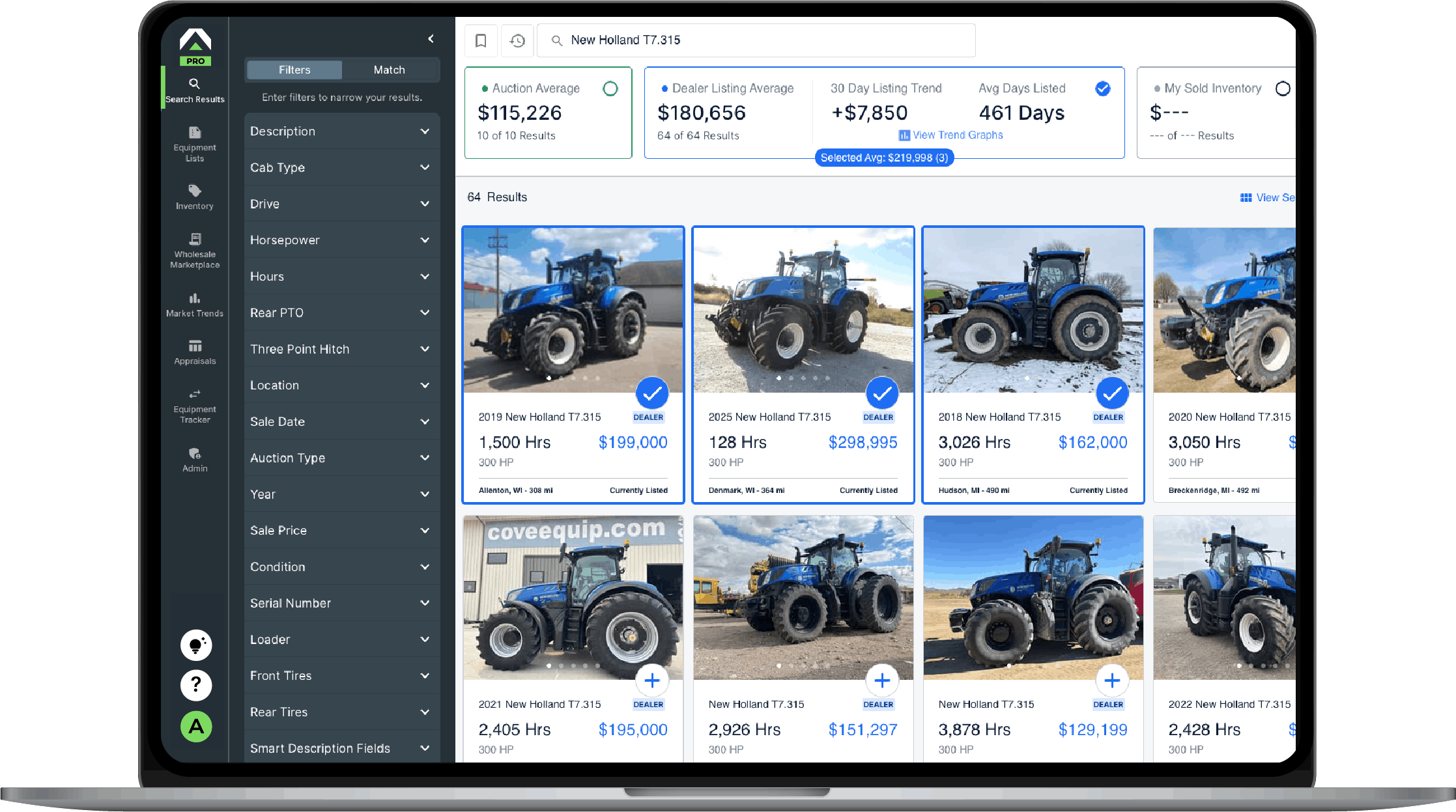The height and width of the screenshot is (812, 1456).
Task: Expand the Horsepower filter
Action: click(x=341, y=240)
